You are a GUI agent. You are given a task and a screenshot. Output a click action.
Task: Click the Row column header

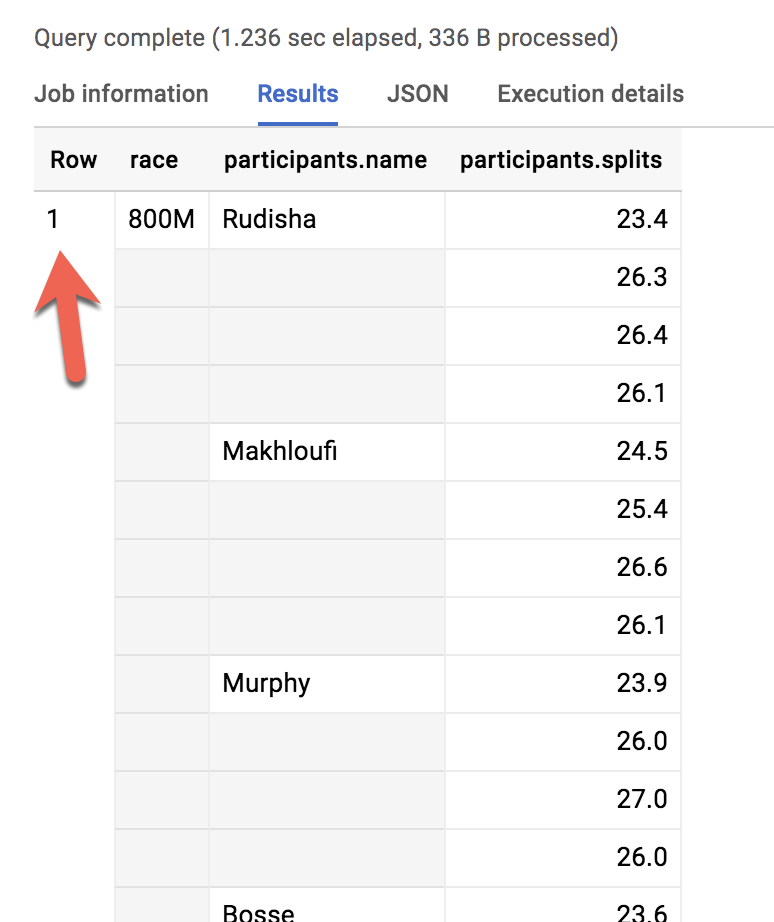[x=73, y=159]
